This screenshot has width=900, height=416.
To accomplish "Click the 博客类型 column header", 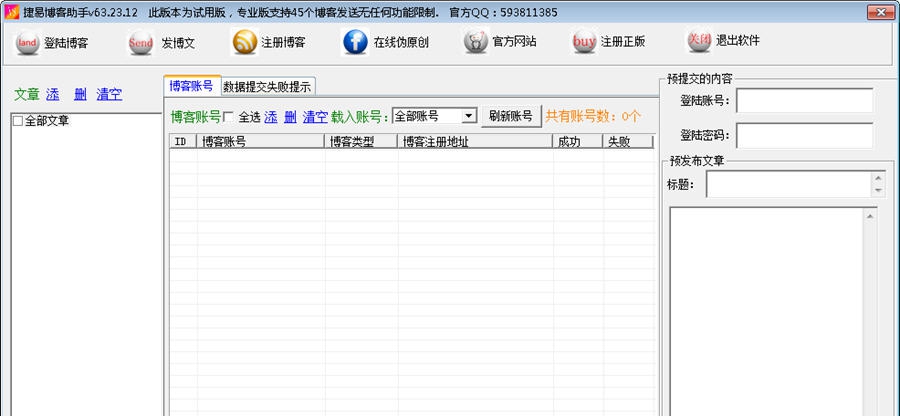I will (x=361, y=141).
